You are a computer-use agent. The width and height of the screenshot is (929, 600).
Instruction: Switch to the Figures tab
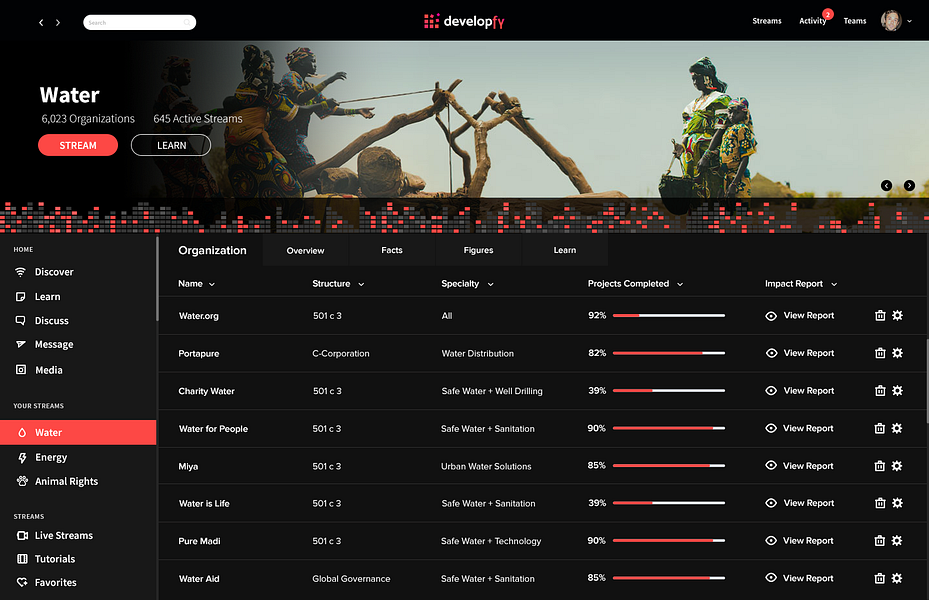pos(478,251)
